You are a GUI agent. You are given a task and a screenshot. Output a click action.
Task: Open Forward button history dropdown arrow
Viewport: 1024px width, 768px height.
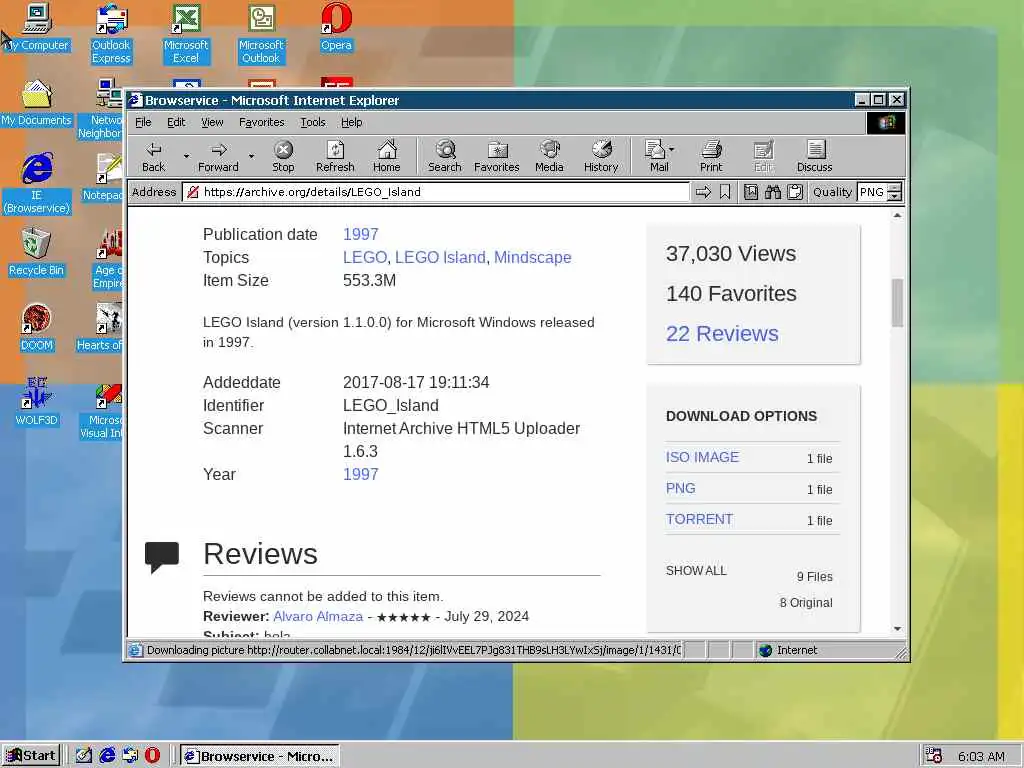pos(251,157)
